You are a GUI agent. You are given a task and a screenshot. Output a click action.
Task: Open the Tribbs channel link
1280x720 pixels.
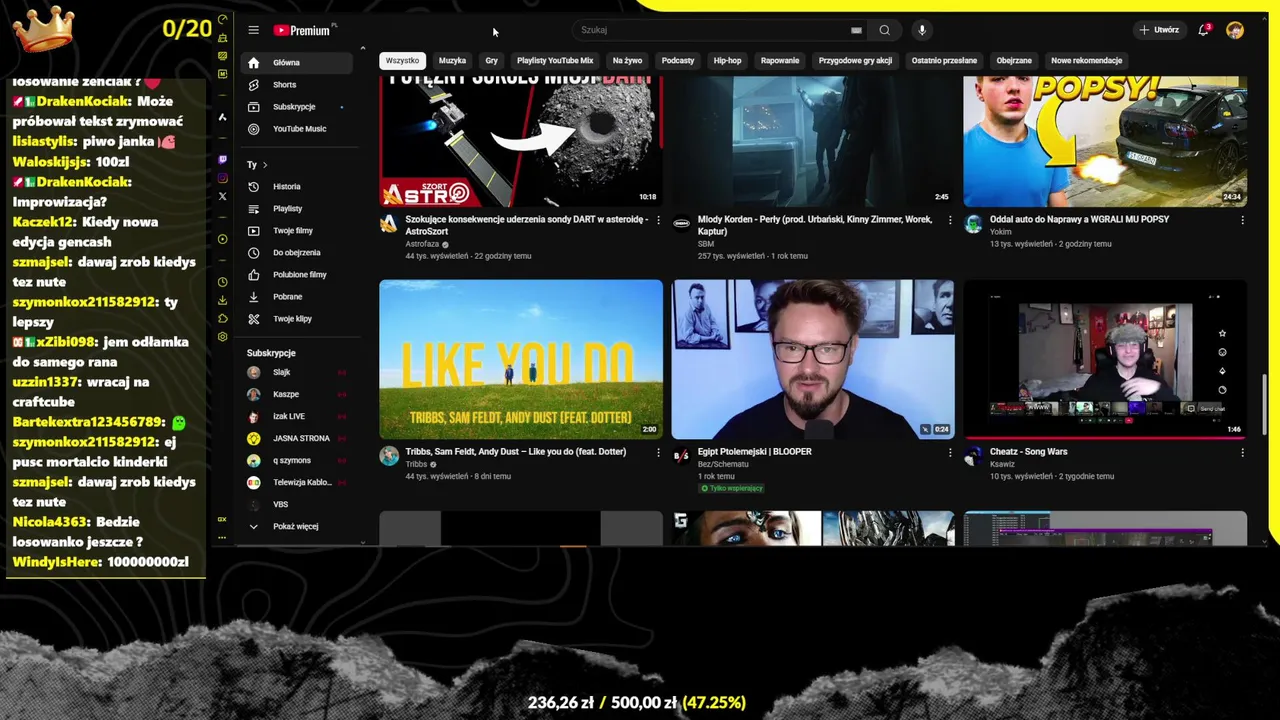tap(416, 464)
